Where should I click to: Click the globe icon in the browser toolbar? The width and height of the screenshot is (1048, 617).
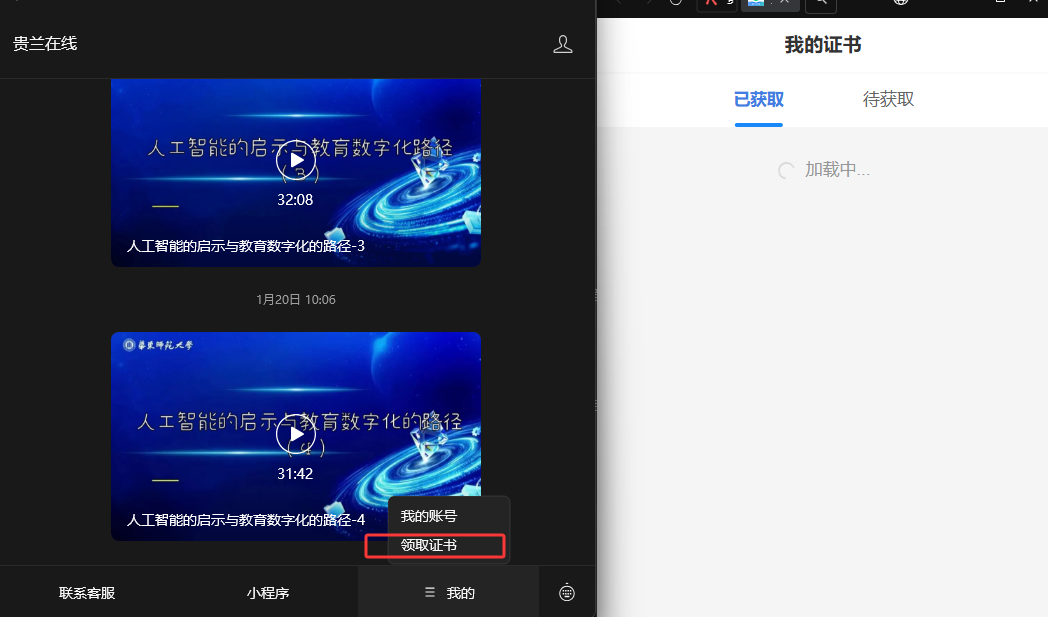click(x=900, y=4)
